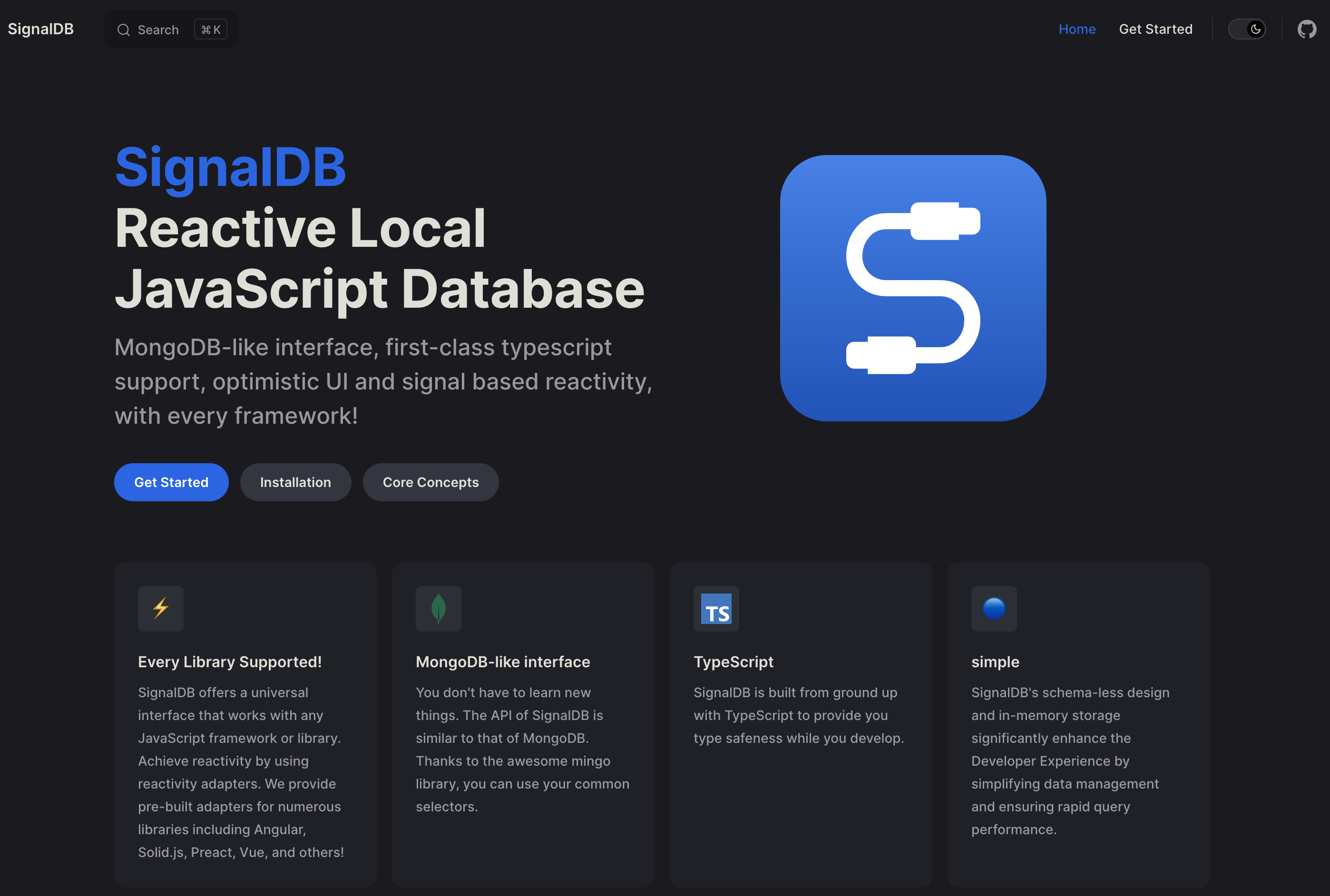
Task: Select the TypeScript card heading
Action: [x=733, y=662]
